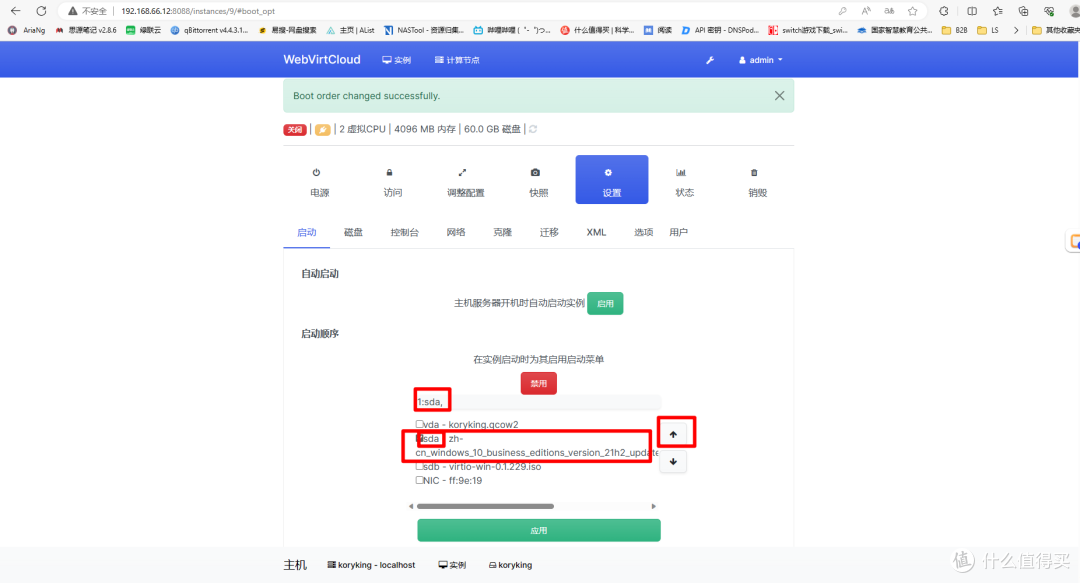Open the 电源 power section

[320, 181]
